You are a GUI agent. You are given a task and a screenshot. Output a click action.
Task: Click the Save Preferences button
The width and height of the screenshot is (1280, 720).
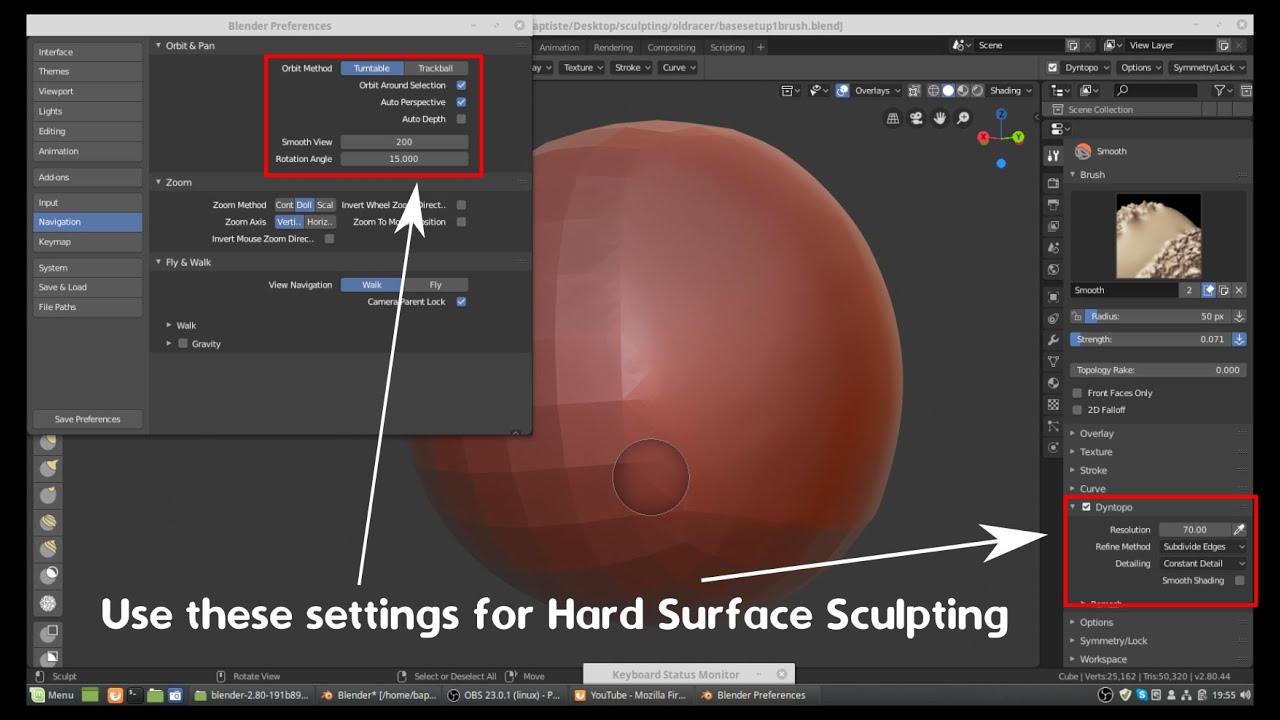pyautogui.click(x=88, y=419)
